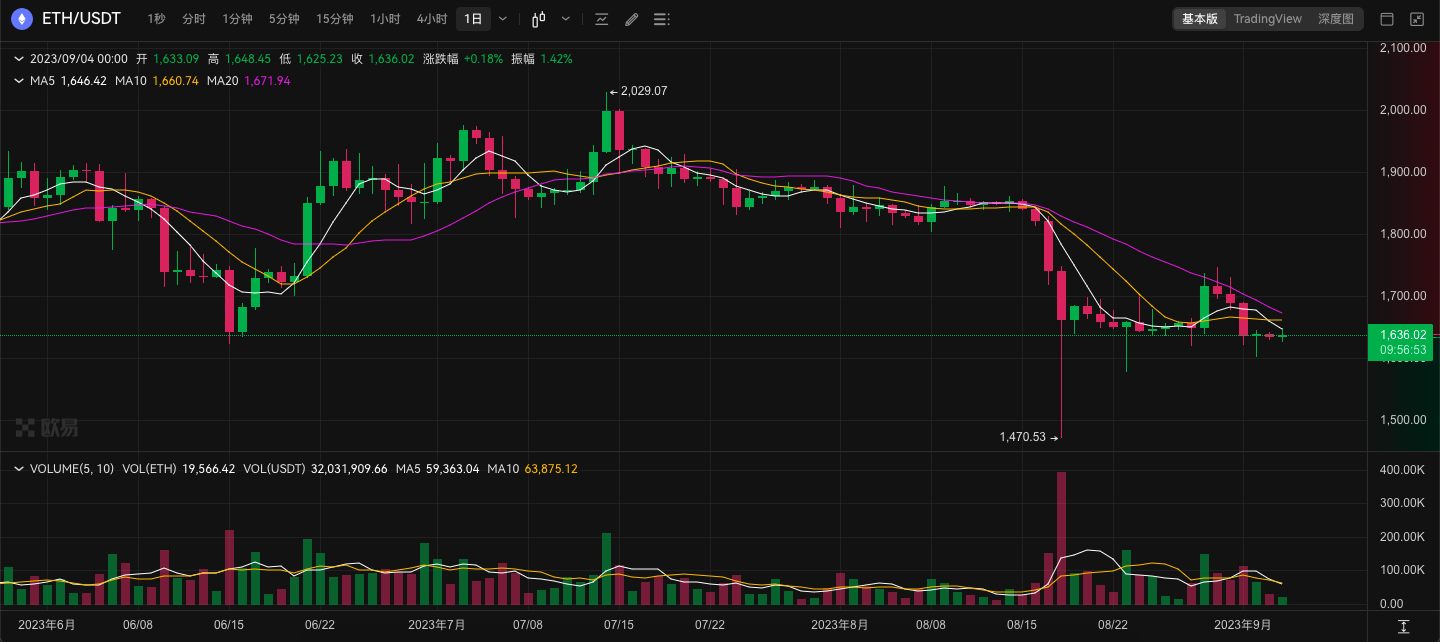1440x642 pixels.
Task: Expand the chart type dropdown arrow
Action: tap(566, 19)
